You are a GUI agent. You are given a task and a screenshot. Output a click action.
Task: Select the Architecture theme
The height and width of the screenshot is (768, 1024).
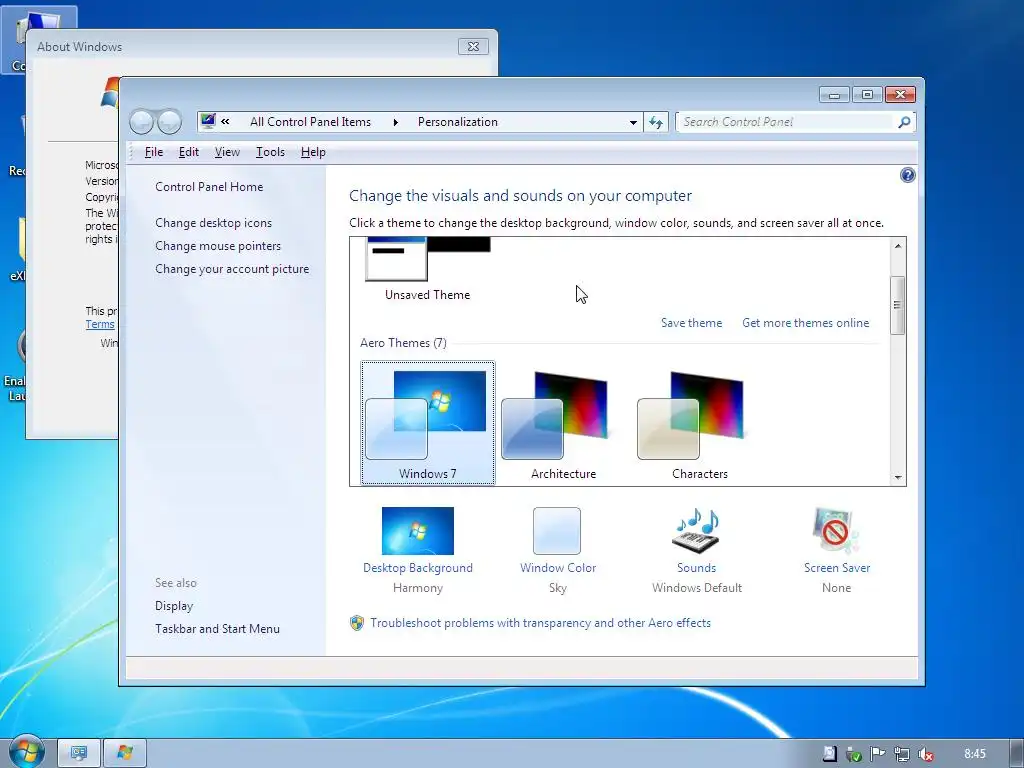(564, 423)
